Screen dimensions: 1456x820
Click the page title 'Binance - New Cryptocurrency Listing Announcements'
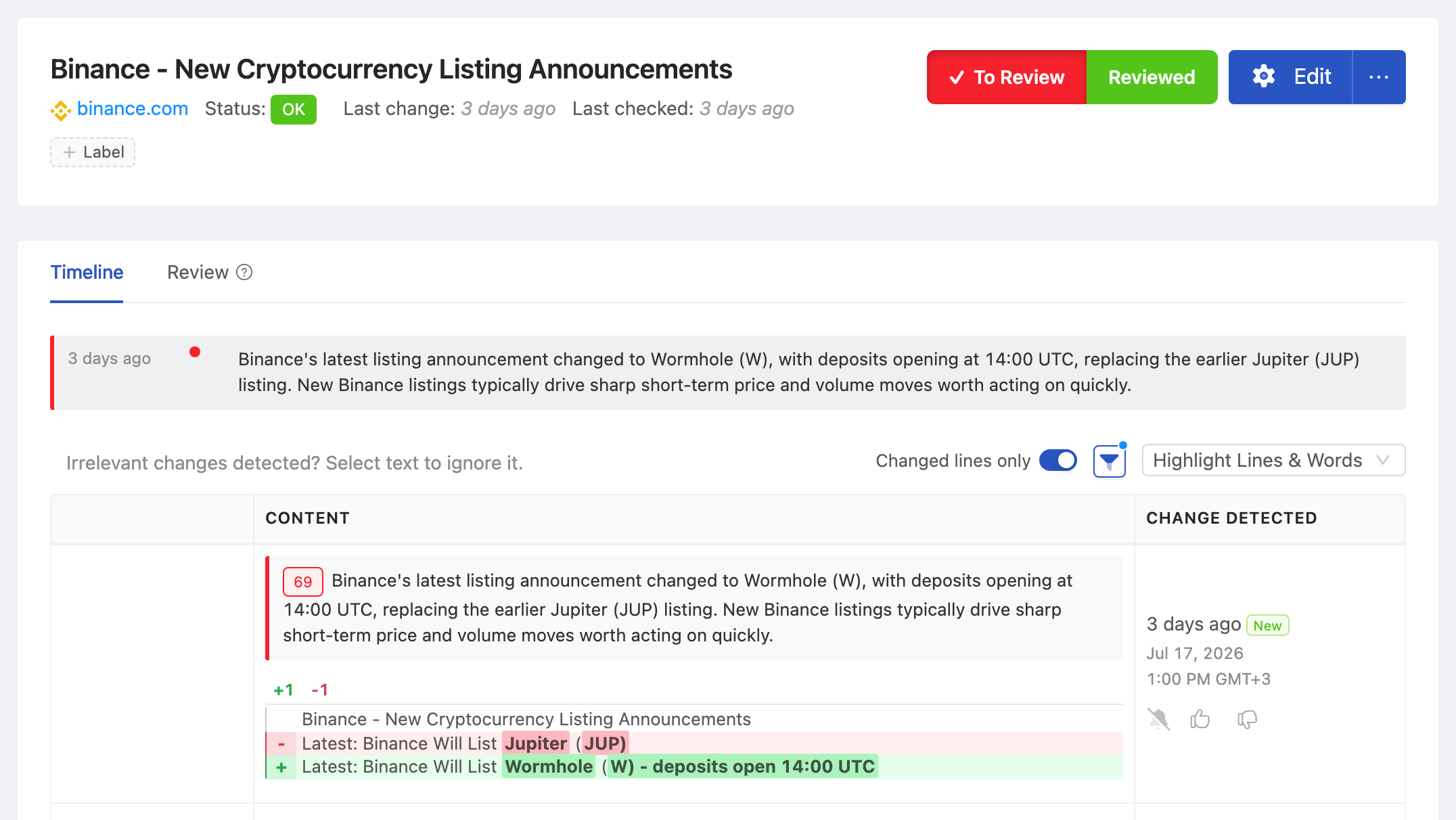[x=391, y=70]
